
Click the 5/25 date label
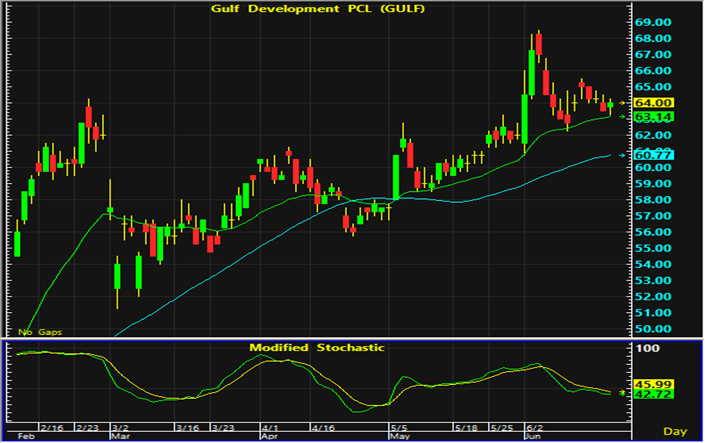502,428
